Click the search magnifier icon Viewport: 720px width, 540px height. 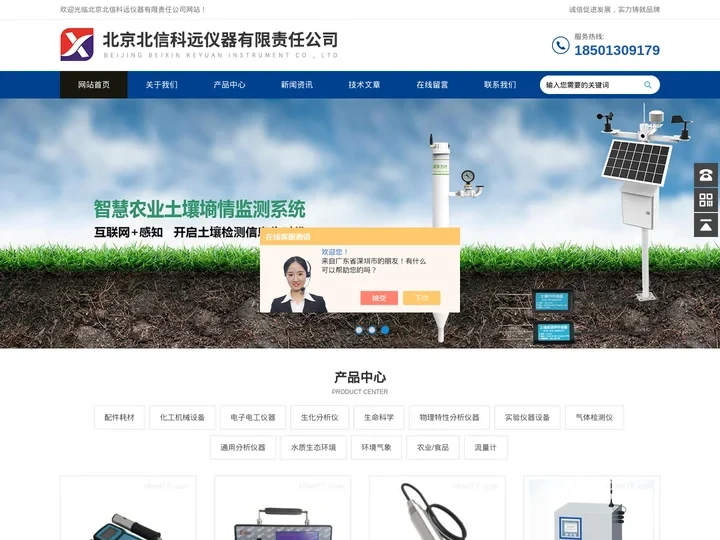[648, 85]
